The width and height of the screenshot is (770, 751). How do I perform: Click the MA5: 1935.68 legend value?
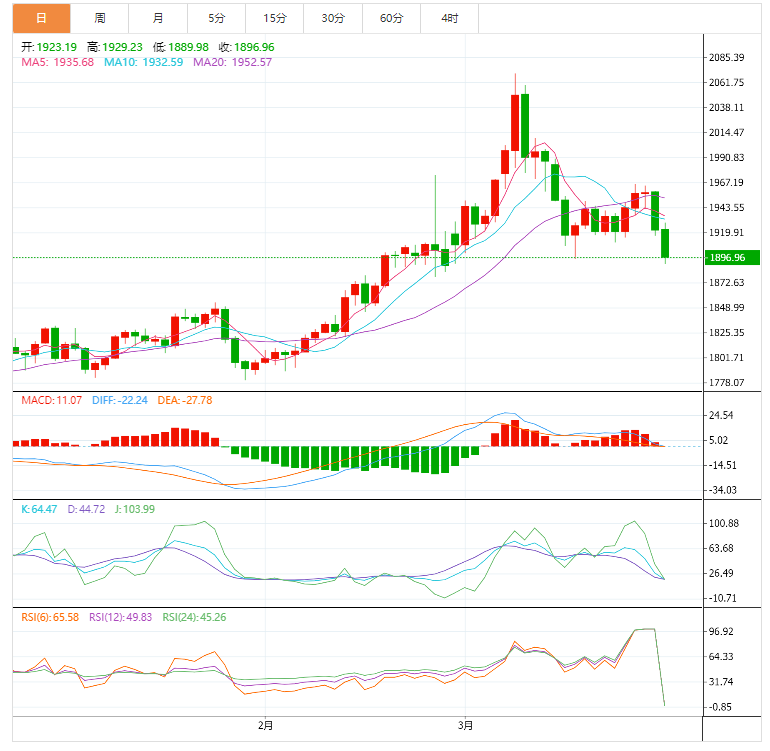(57, 62)
